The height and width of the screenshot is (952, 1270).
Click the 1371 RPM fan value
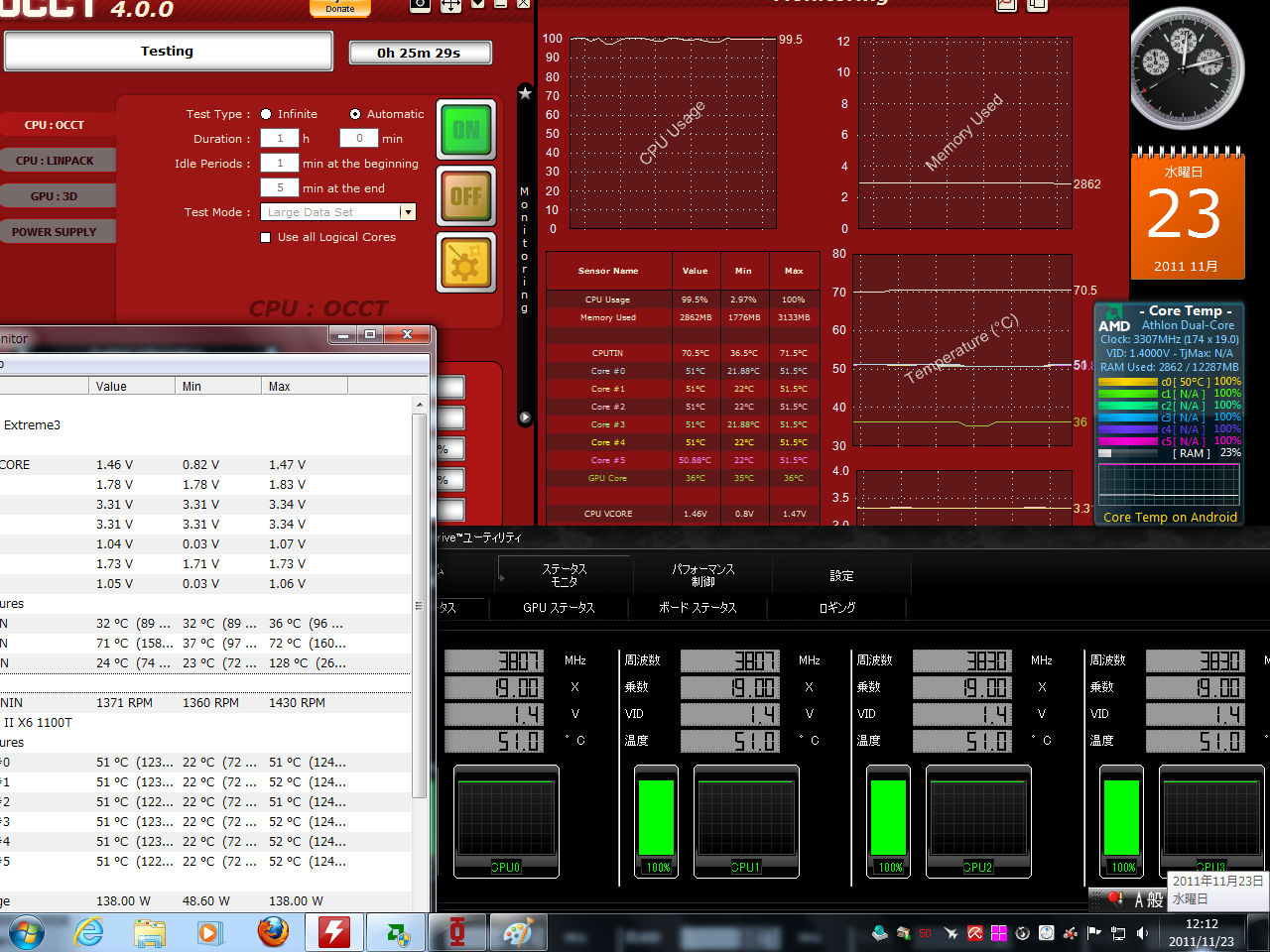click(x=124, y=703)
